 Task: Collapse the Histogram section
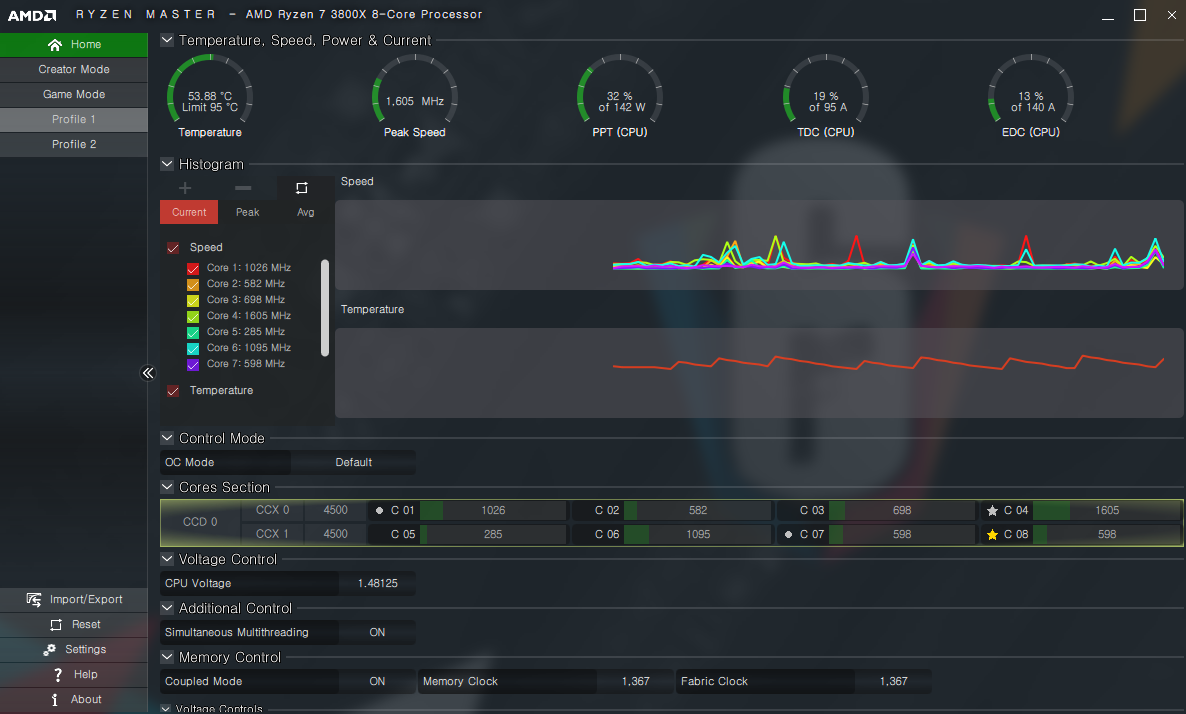click(167, 164)
